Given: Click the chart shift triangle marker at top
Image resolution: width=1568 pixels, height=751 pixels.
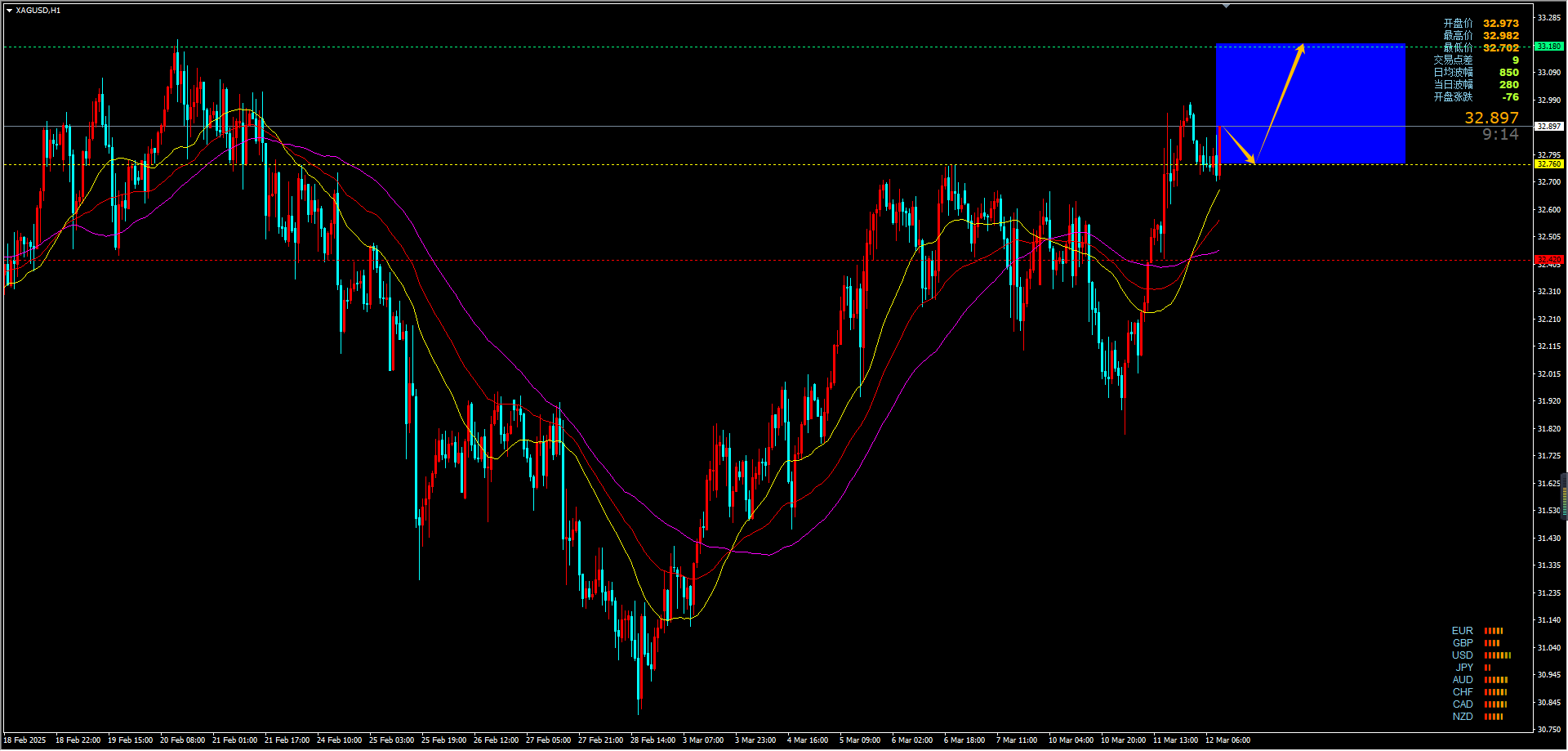Looking at the screenshot, I should pyautogui.click(x=1226, y=6).
